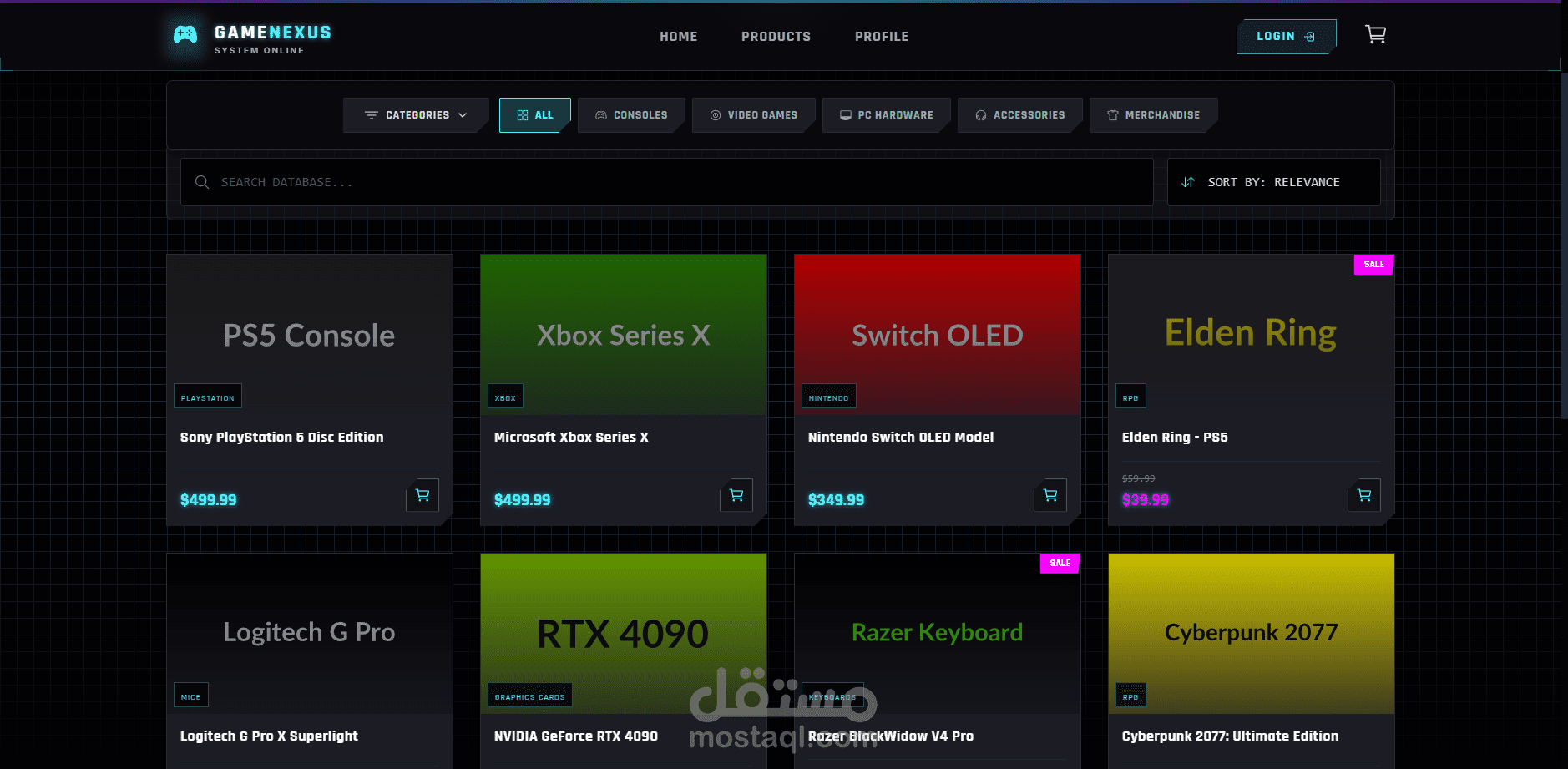
Task: Open Cyberpunk 2077: Ultimate Edition title
Action: coord(1230,736)
